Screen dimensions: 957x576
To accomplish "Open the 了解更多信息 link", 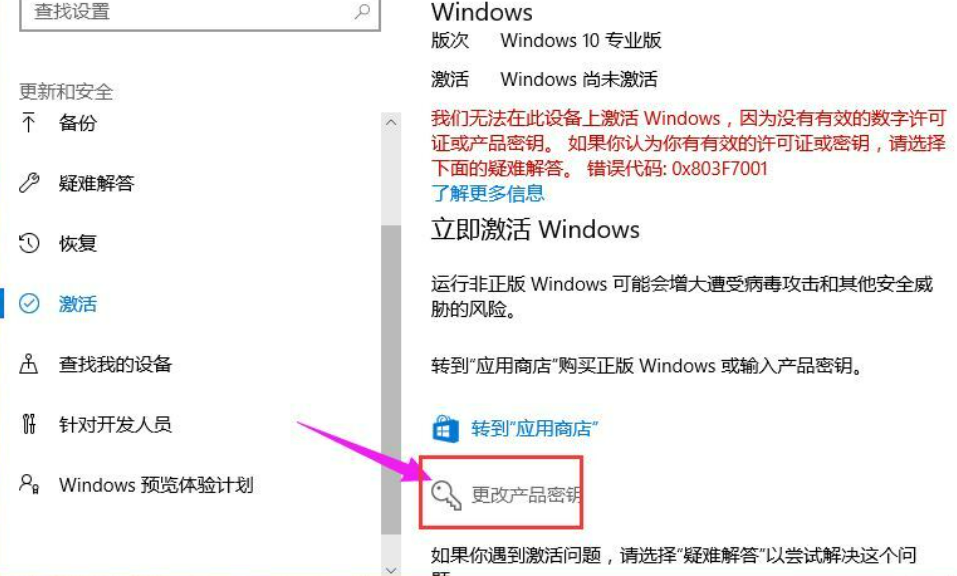I will (x=488, y=193).
